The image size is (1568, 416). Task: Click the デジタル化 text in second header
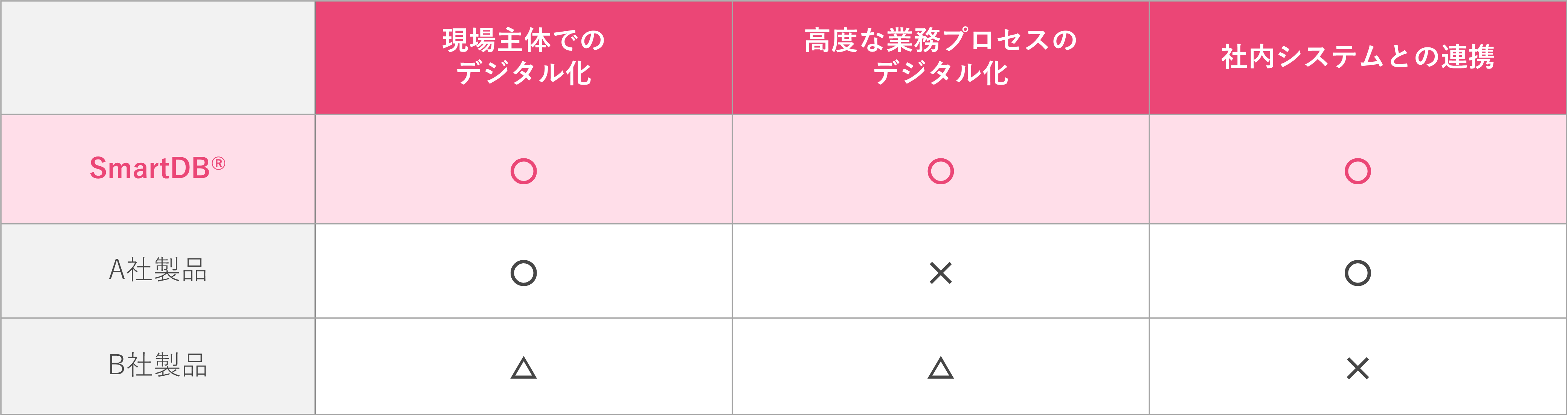coord(940,73)
